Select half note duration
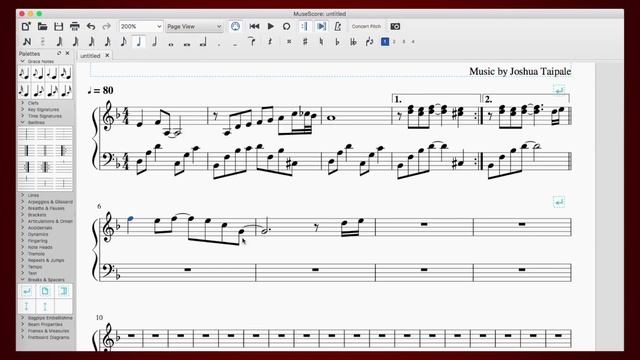 [x=154, y=42]
